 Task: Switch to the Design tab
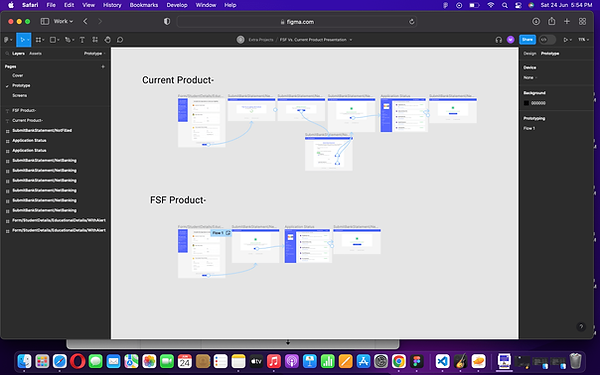[530, 54]
